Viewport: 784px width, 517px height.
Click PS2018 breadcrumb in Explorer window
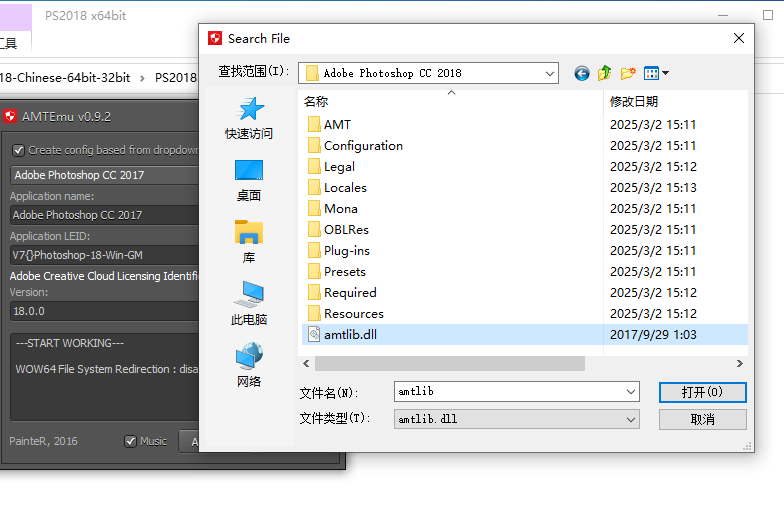pos(176,78)
